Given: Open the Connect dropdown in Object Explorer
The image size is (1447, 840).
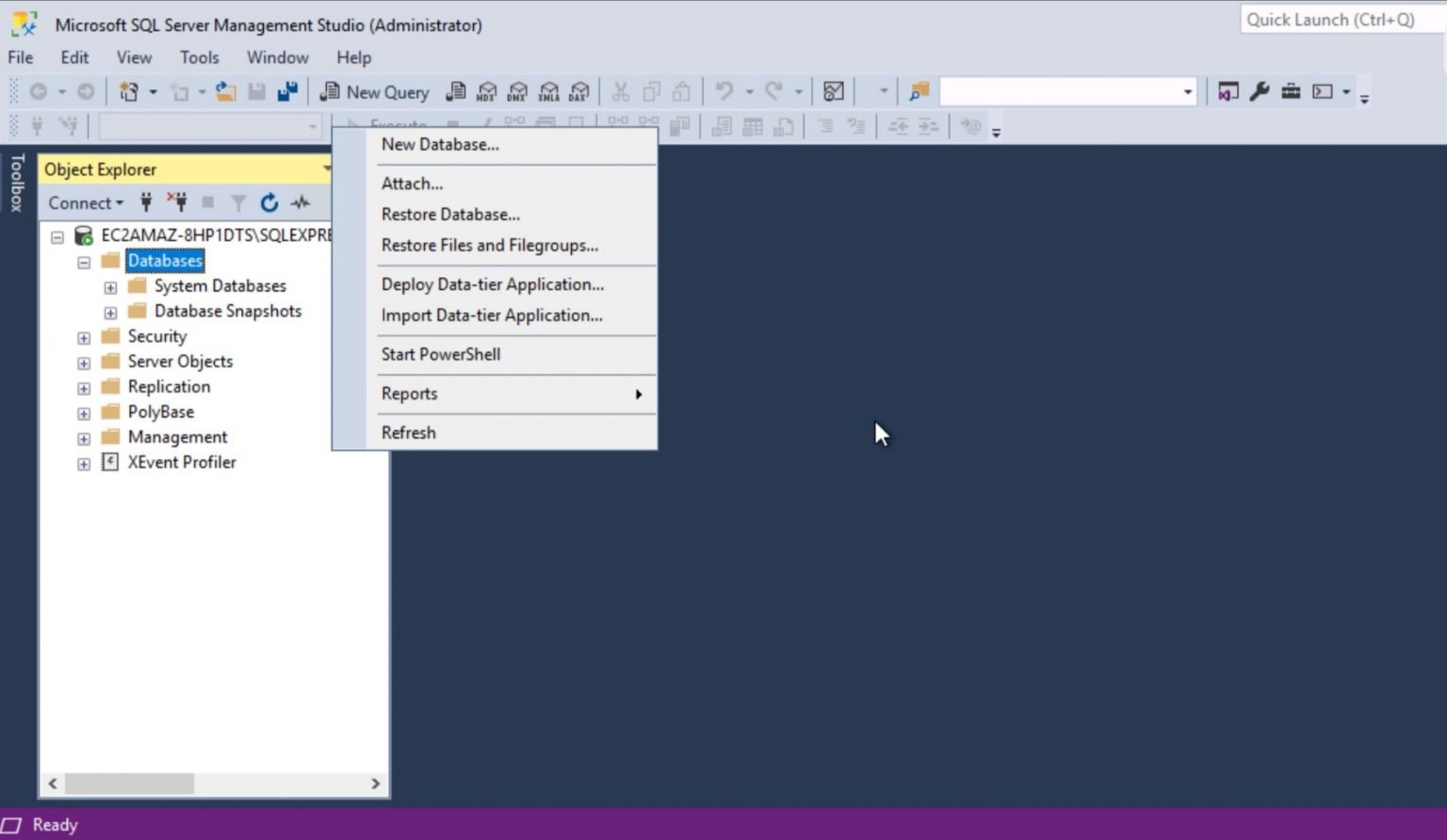Looking at the screenshot, I should click(x=85, y=202).
